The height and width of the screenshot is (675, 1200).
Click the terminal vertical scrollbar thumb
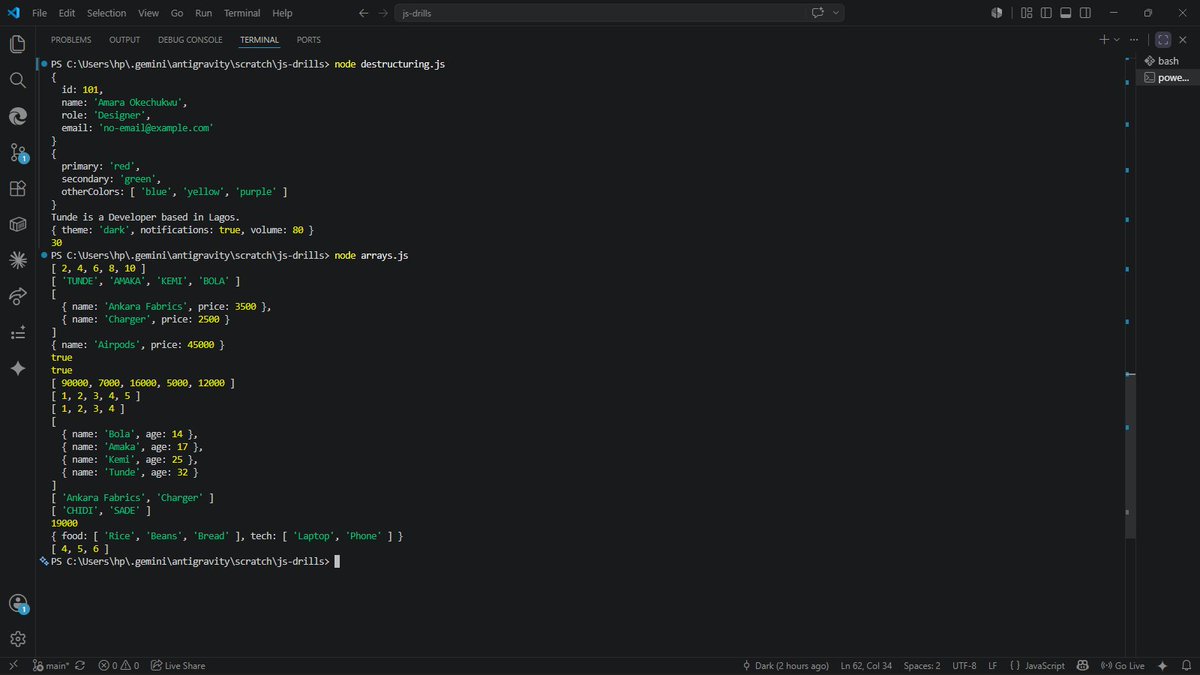click(1131, 456)
